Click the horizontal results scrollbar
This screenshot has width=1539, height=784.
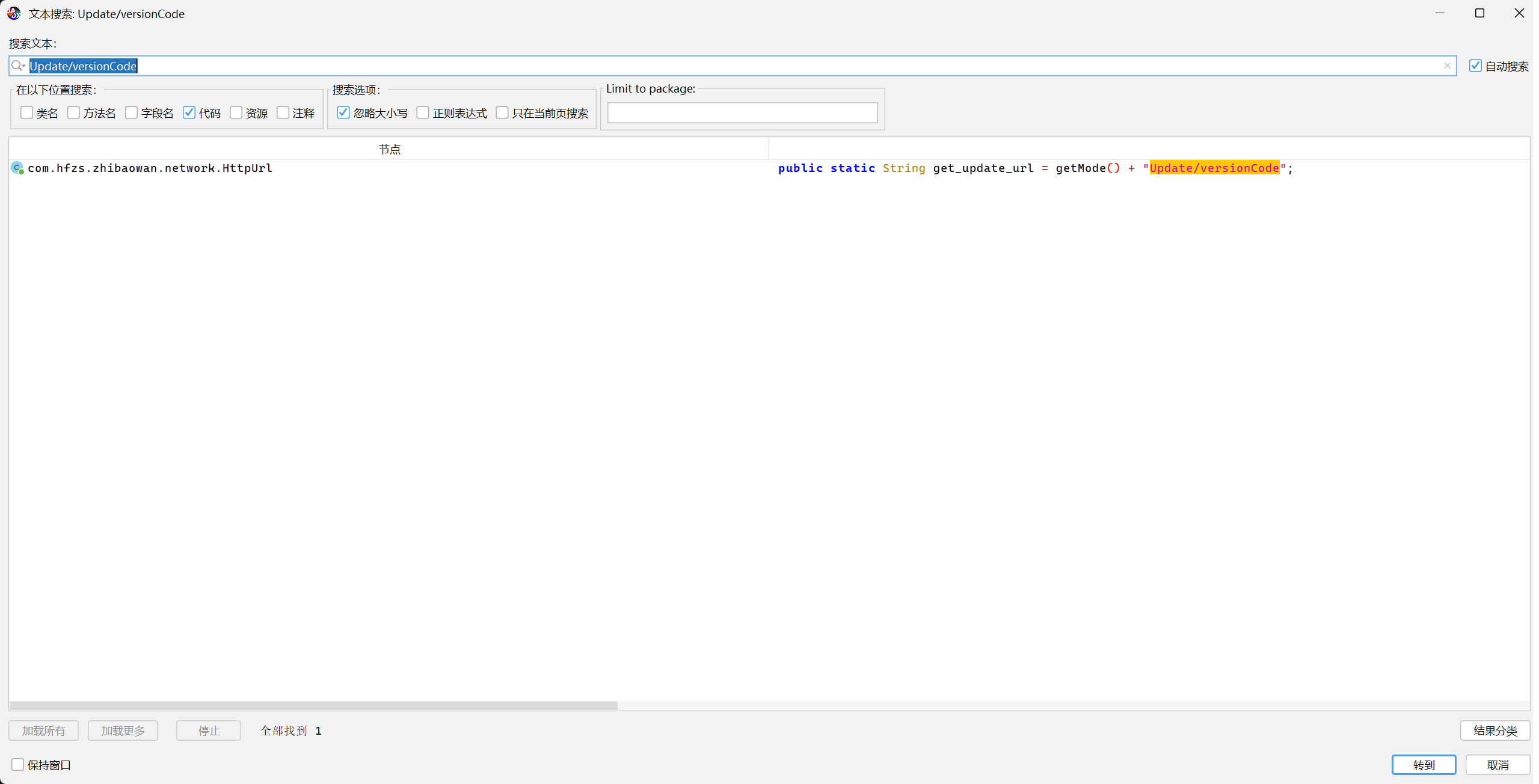click(313, 705)
